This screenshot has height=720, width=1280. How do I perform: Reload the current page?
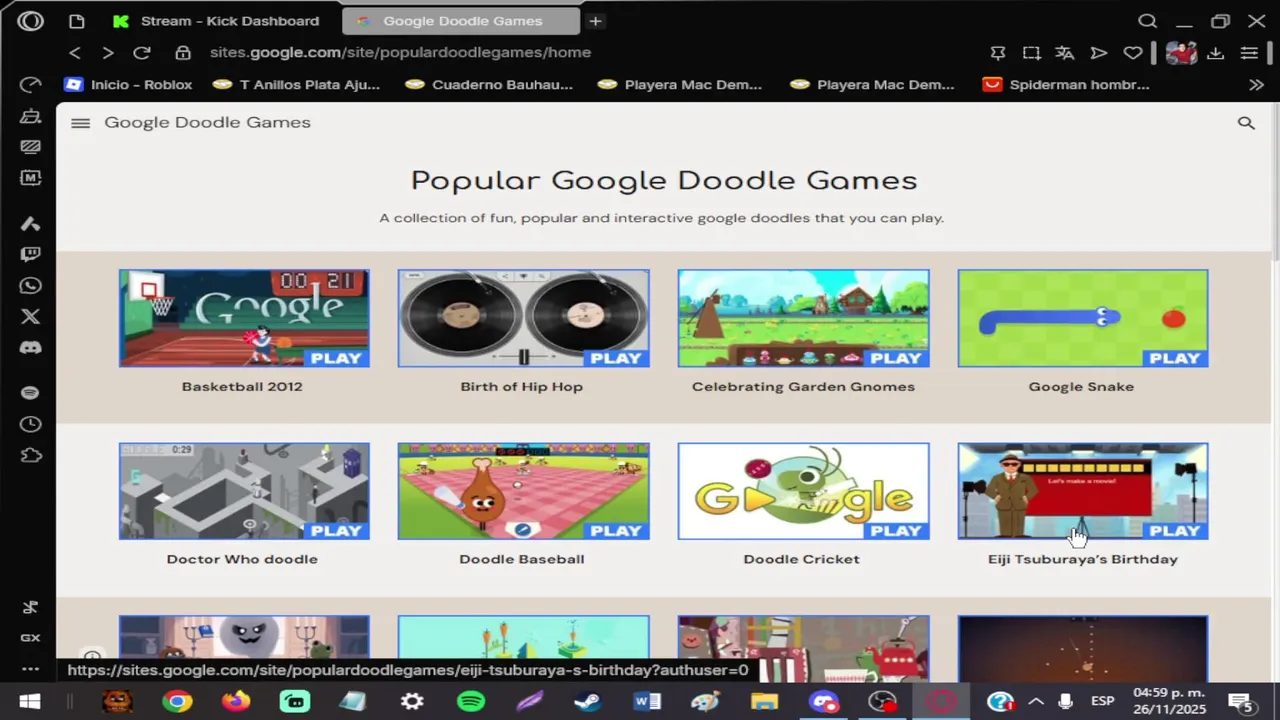pos(142,52)
